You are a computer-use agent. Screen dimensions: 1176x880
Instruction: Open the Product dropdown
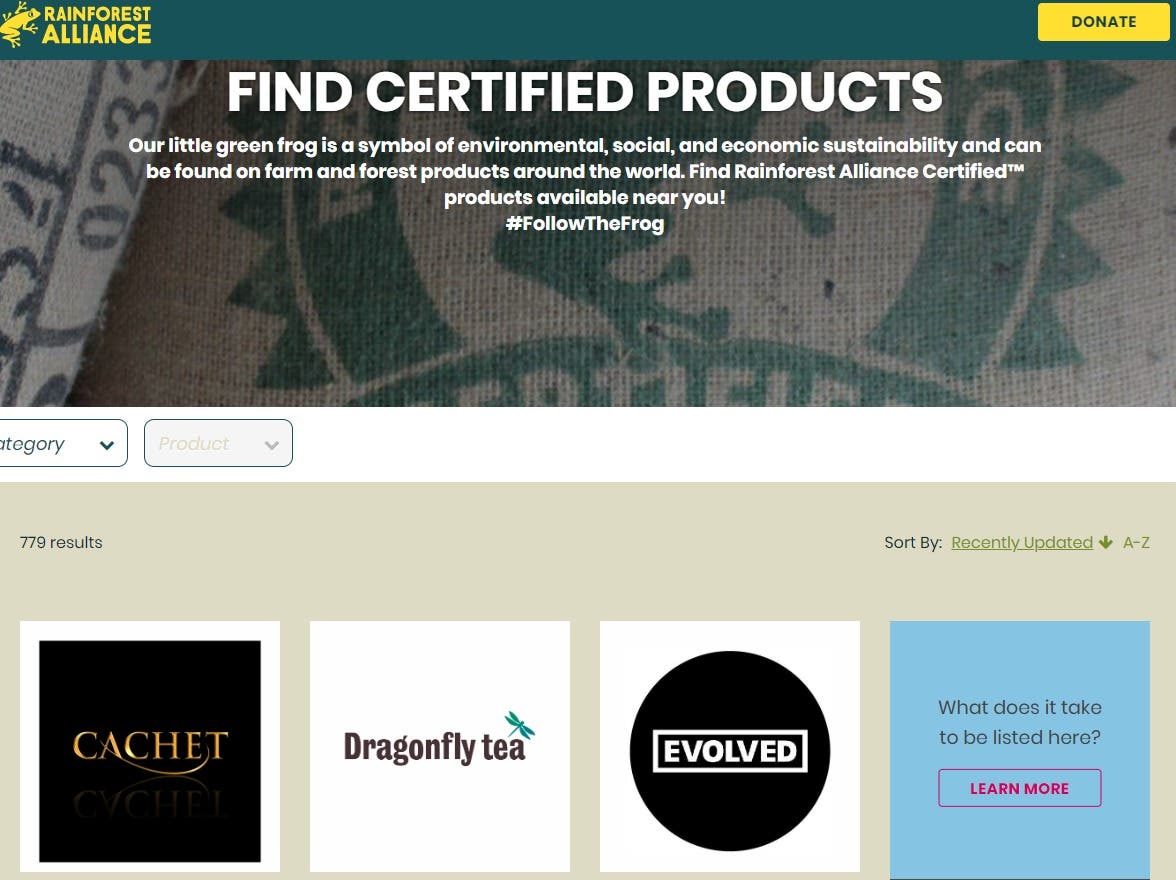click(218, 443)
